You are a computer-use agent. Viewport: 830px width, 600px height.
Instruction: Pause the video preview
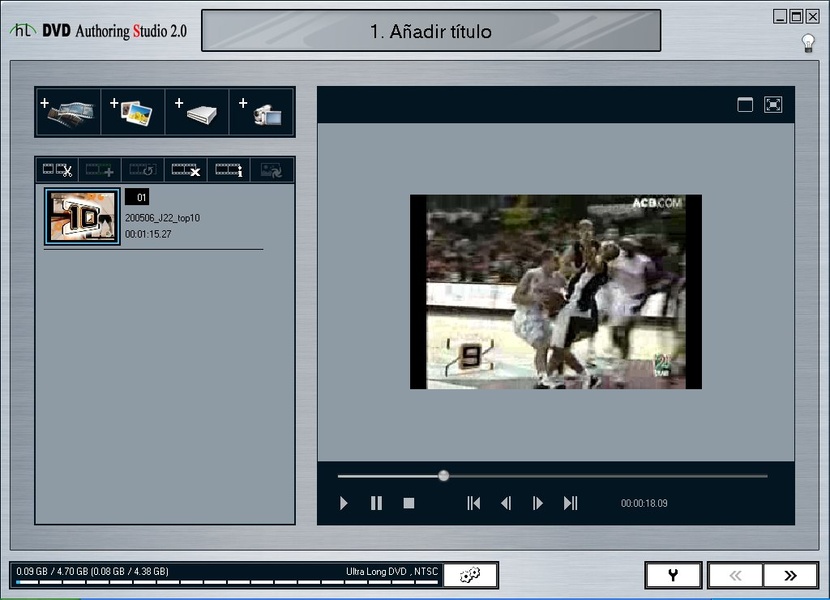[376, 503]
